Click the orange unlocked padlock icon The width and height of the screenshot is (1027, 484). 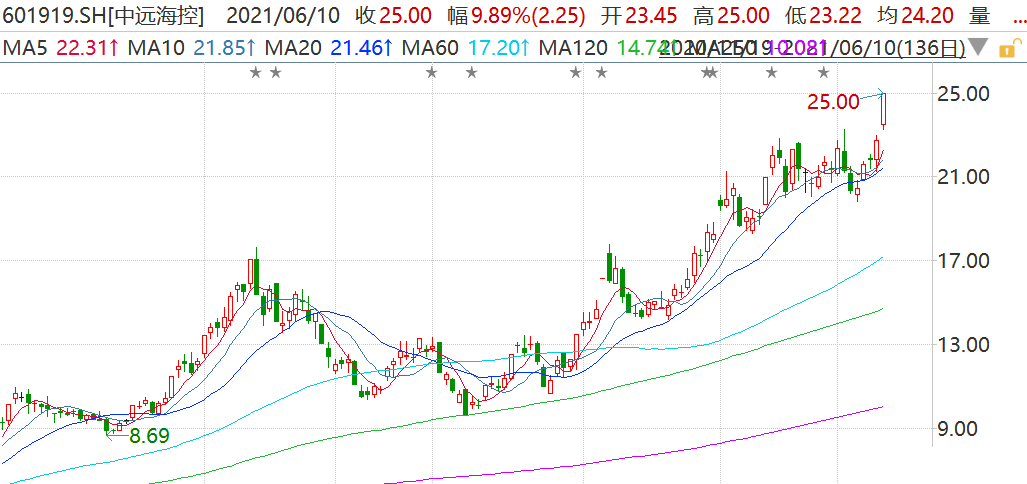[1009, 48]
